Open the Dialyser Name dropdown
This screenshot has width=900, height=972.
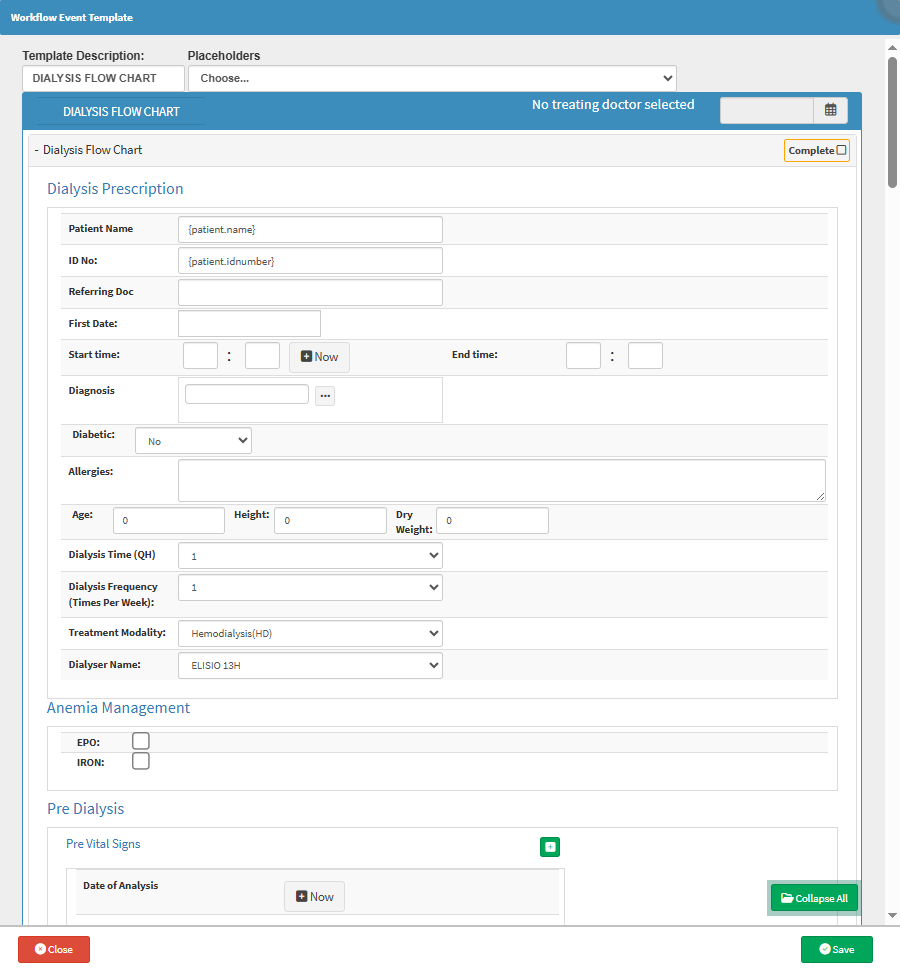[310, 665]
